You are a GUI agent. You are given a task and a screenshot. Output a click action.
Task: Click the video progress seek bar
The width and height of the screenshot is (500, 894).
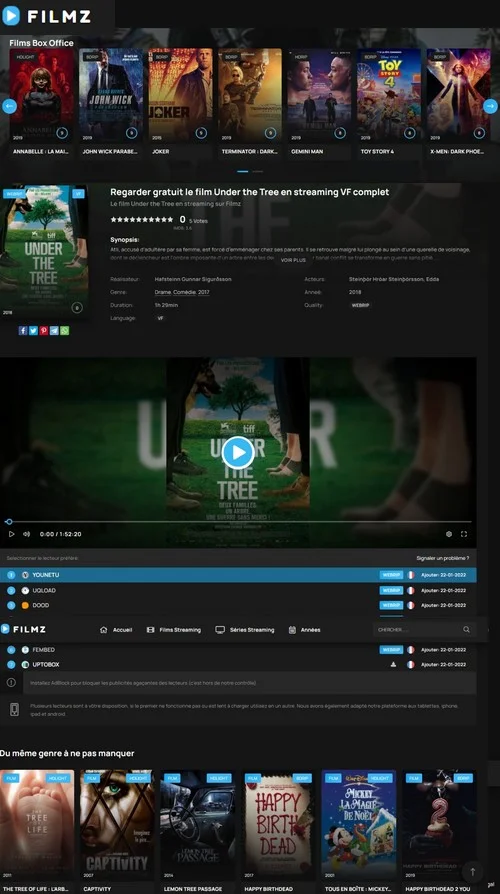238,522
